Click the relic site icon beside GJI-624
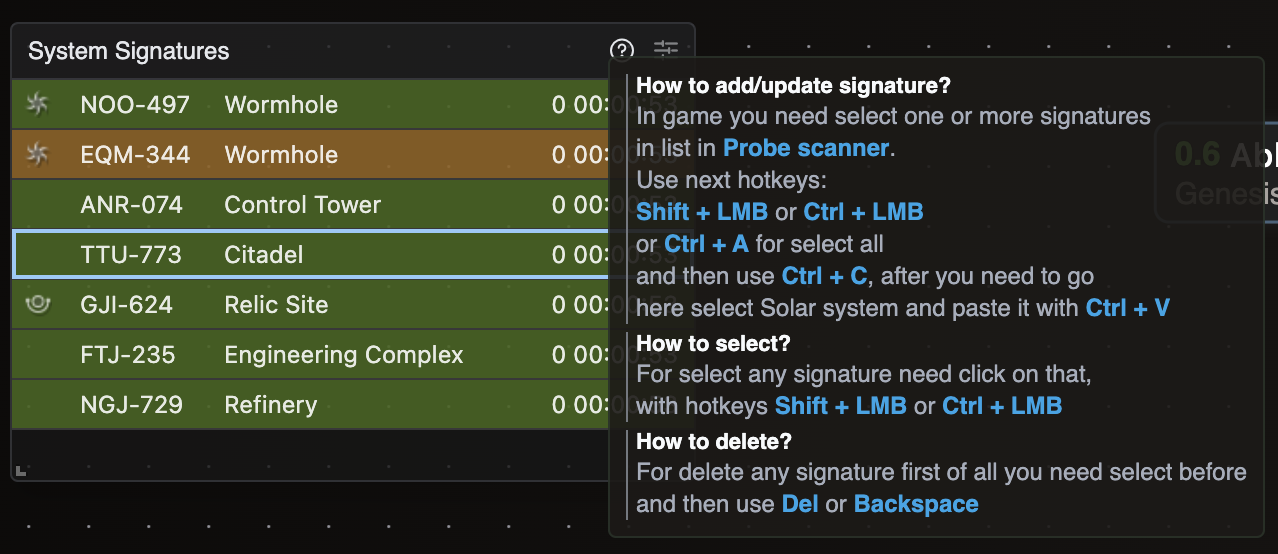The width and height of the screenshot is (1278, 554). pyautogui.click(x=38, y=304)
